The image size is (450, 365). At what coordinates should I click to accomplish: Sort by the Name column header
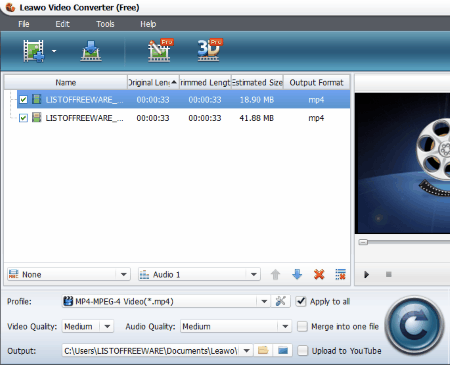pyautogui.click(x=66, y=82)
